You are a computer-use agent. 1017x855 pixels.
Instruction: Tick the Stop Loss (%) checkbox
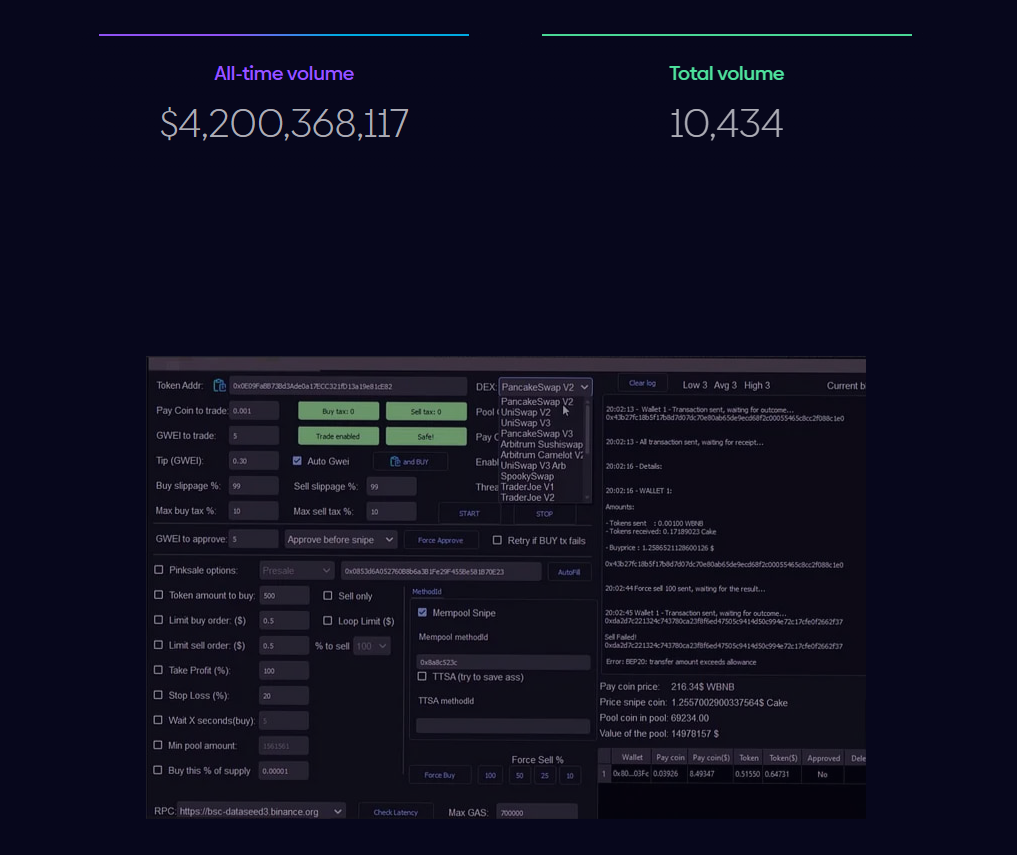pyautogui.click(x=158, y=695)
